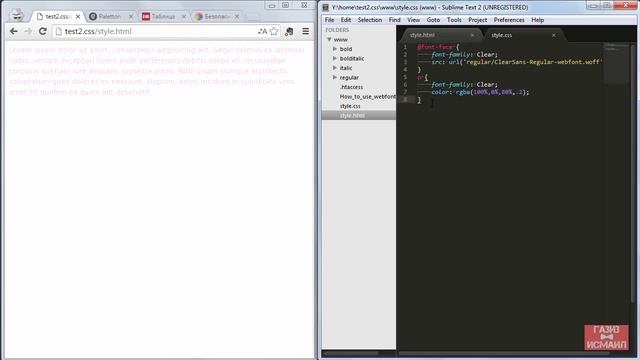This screenshot has width=640, height=360.
Task: Close the test2.css browser tab
Action: point(78,17)
